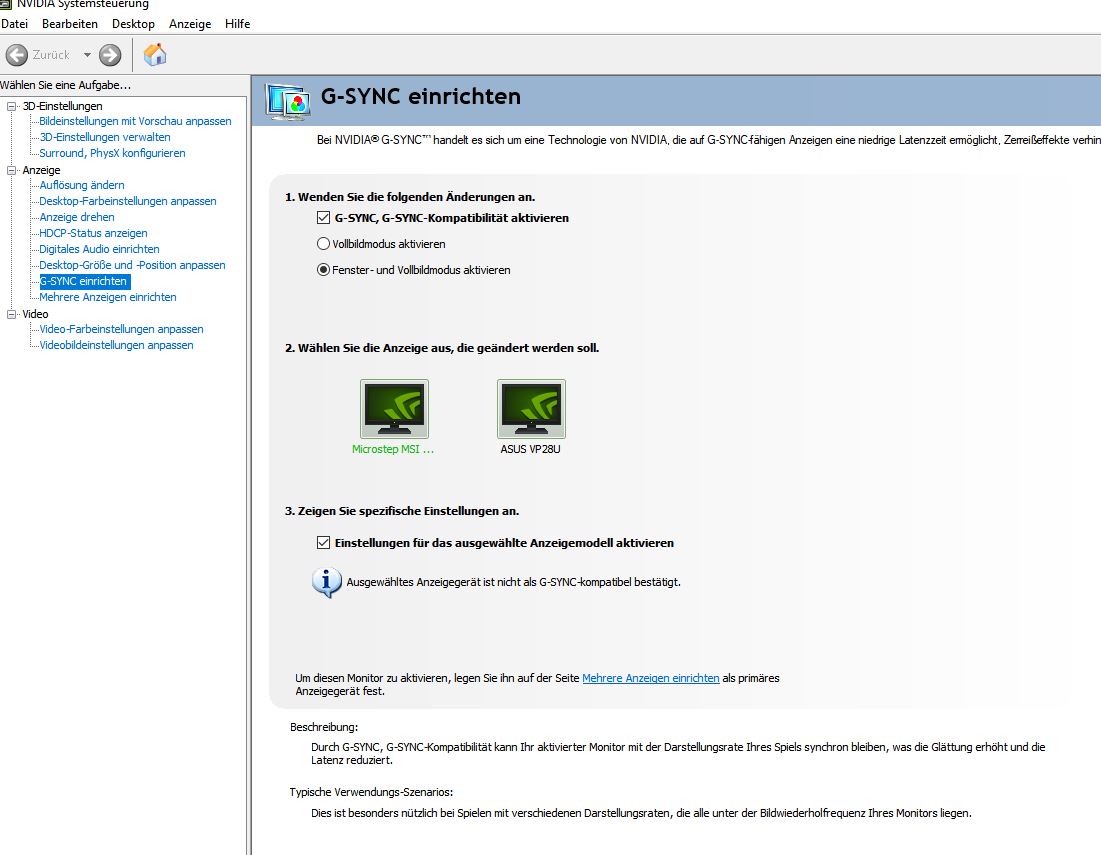1101x855 pixels.
Task: Open Videobildeinstellungen anpassen
Action: pyautogui.click(x=116, y=345)
